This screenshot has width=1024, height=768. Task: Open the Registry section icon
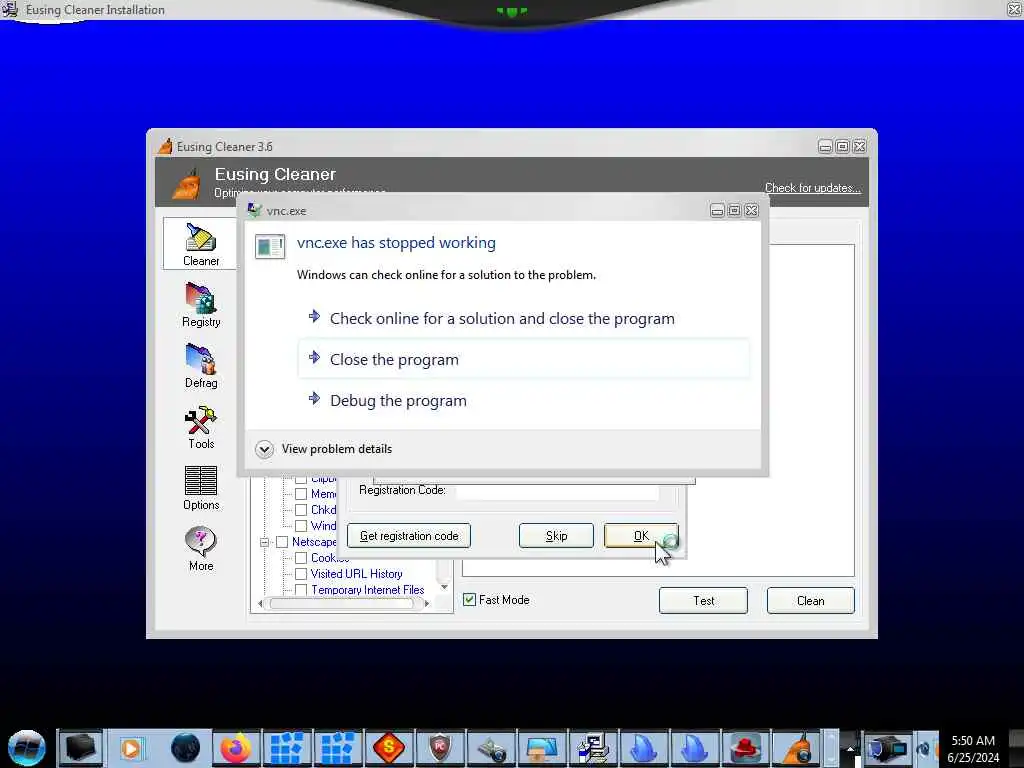pyautogui.click(x=200, y=298)
